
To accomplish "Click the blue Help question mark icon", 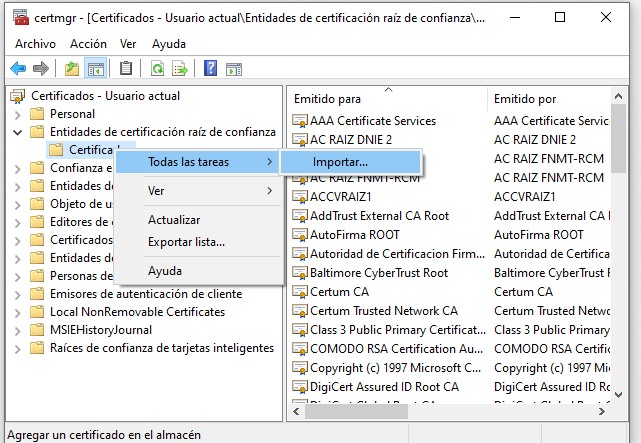I will pyautogui.click(x=210, y=68).
